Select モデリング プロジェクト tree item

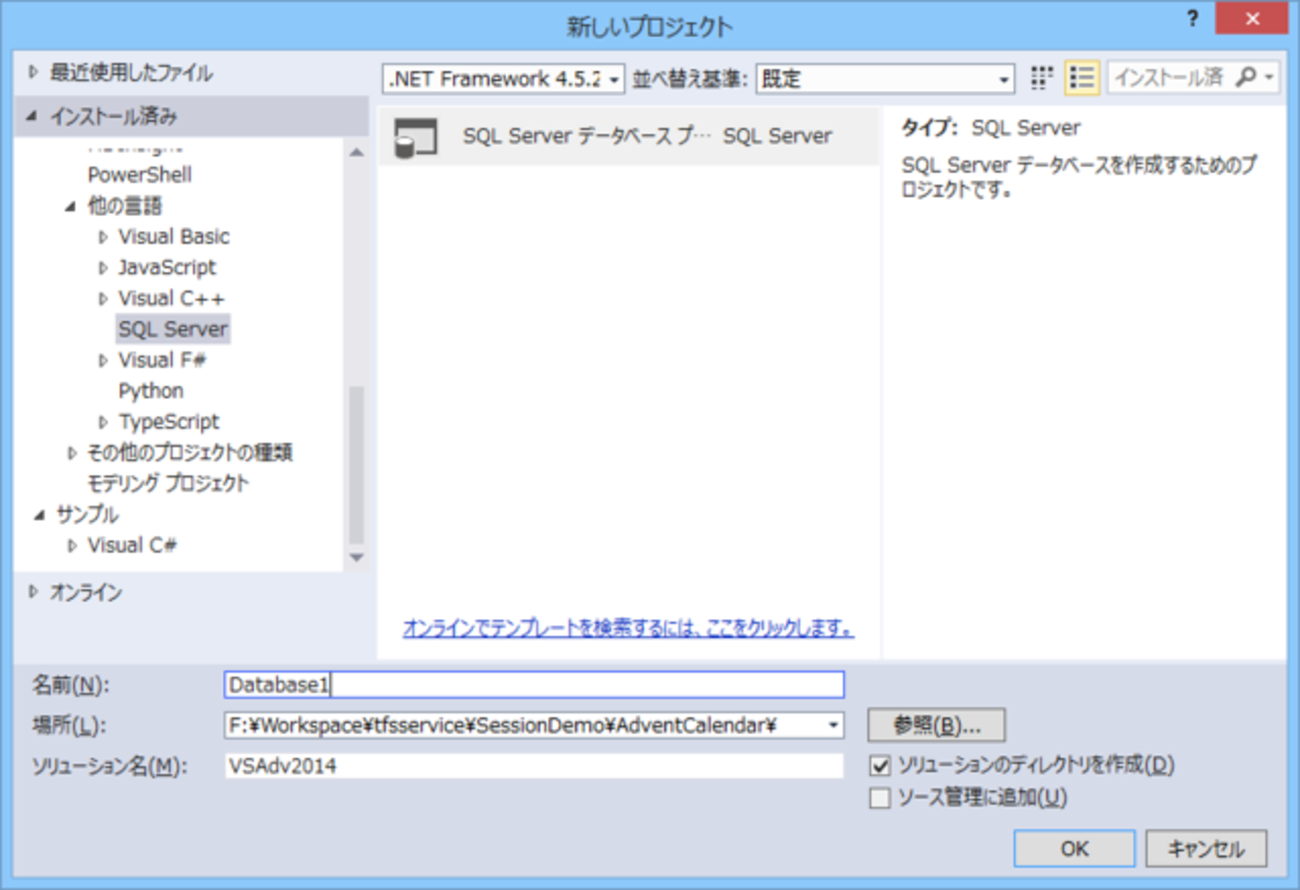click(168, 484)
